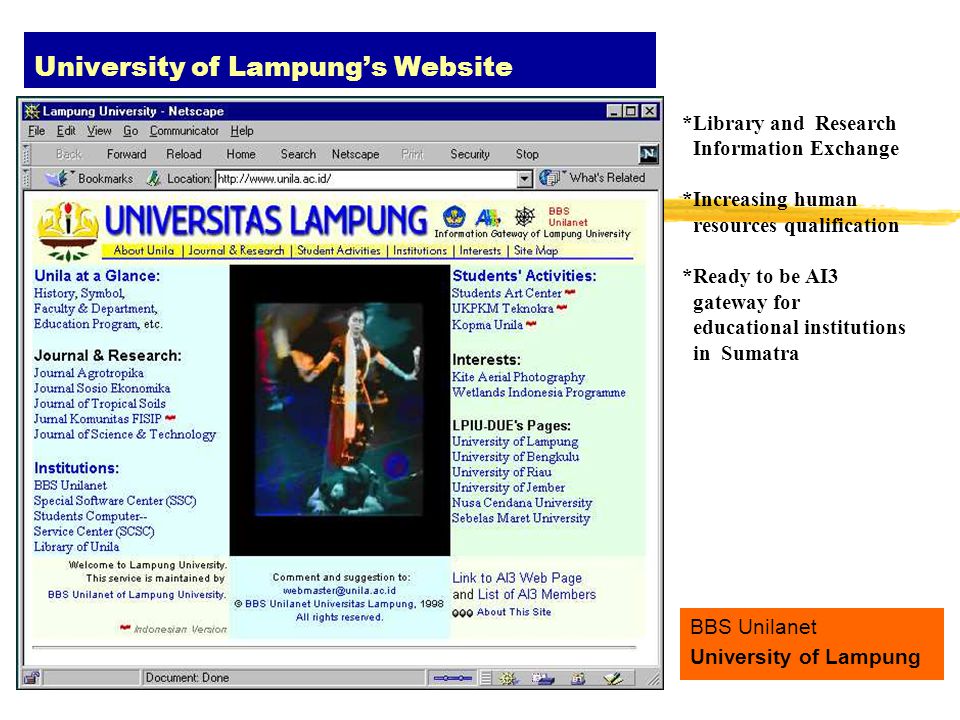Open the About This Site link
The width and height of the screenshot is (960, 720).
[x=514, y=612]
